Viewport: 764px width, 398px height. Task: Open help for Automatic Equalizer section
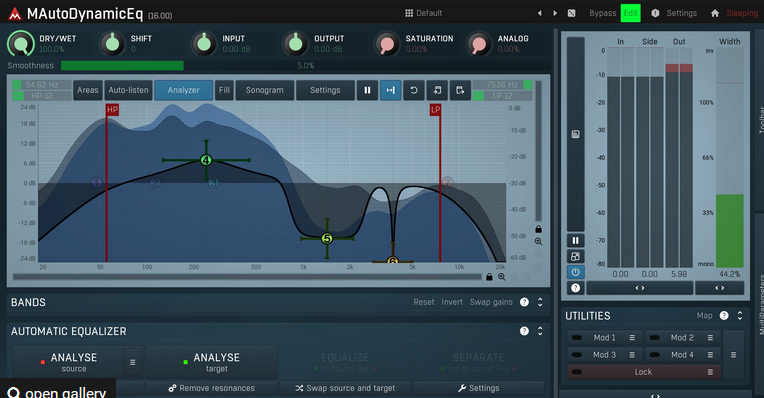pyautogui.click(x=524, y=331)
